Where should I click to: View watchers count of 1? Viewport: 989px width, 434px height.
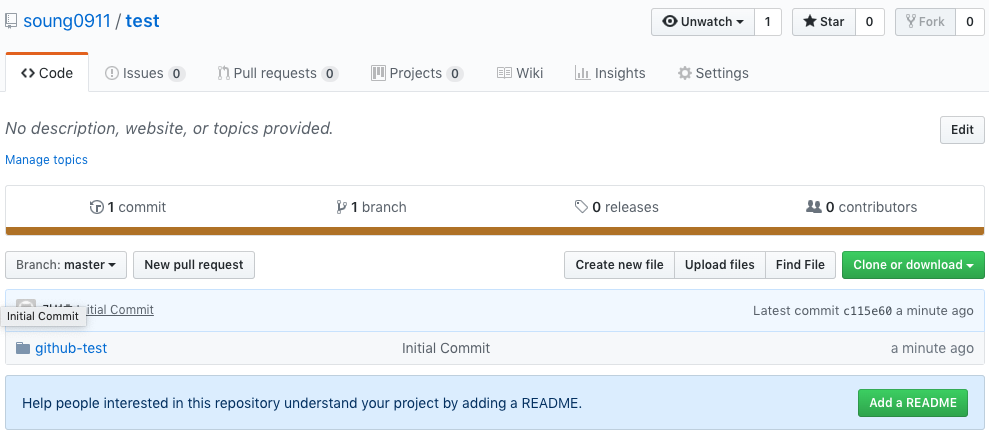pos(768,21)
